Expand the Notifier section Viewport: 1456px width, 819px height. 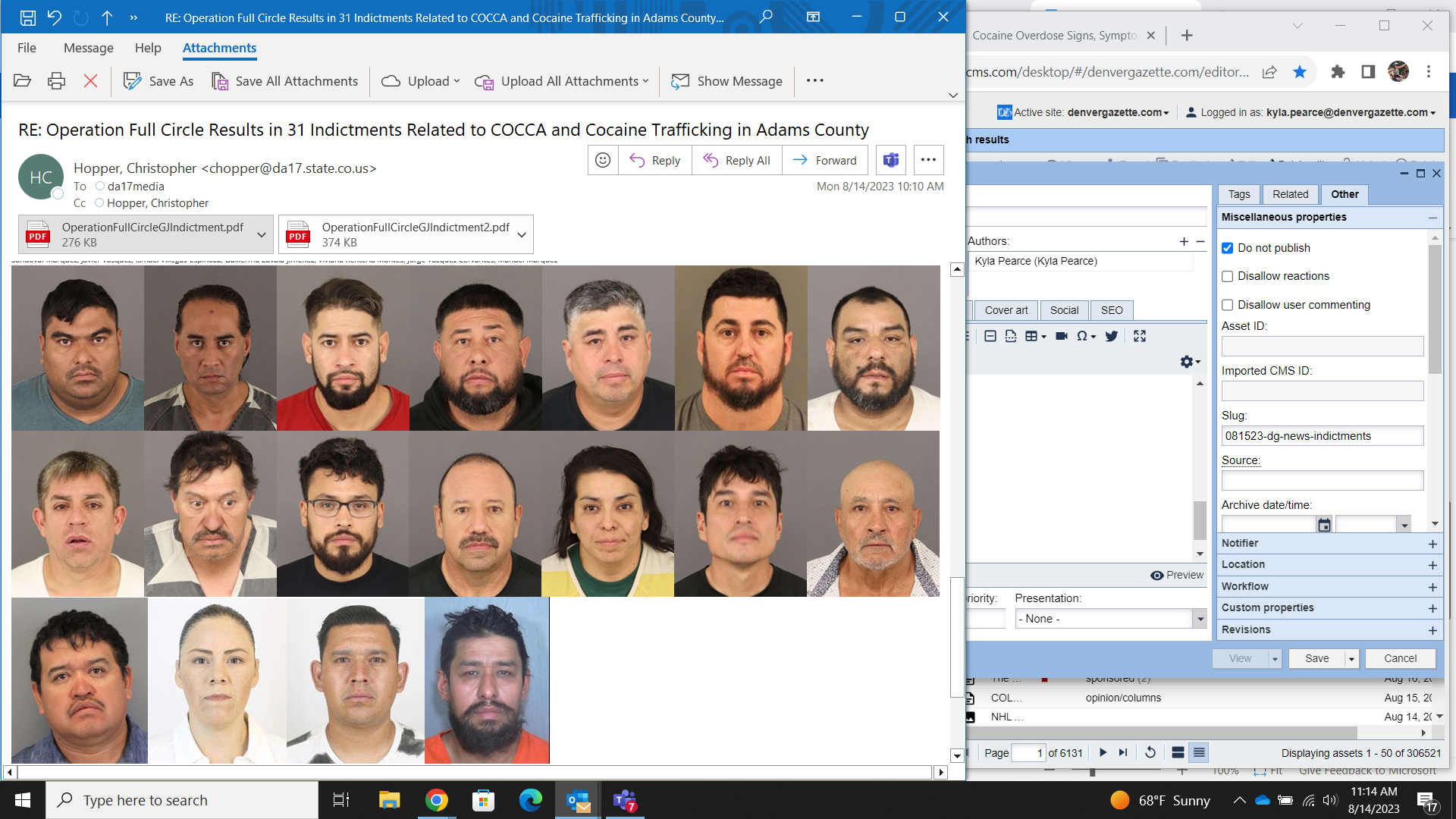(x=1432, y=544)
